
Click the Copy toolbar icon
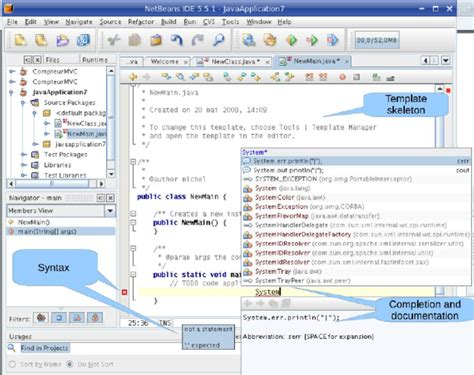point(135,40)
